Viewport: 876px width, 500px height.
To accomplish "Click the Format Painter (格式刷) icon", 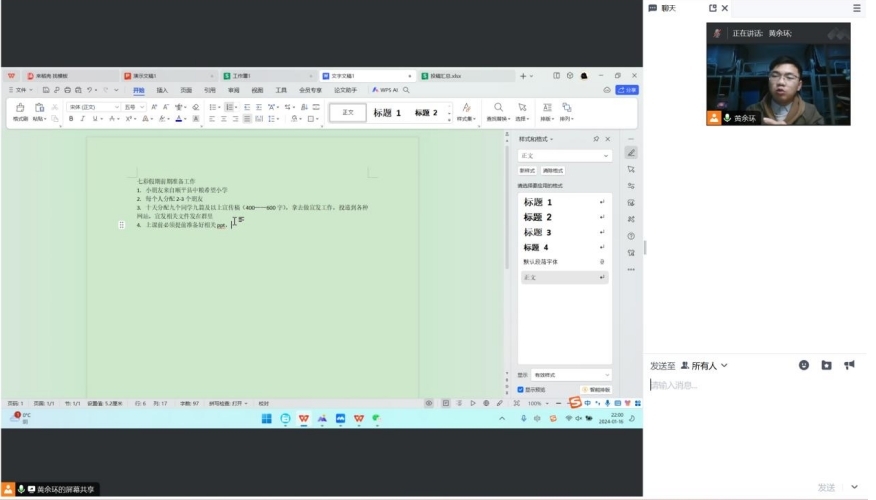I will (x=19, y=111).
